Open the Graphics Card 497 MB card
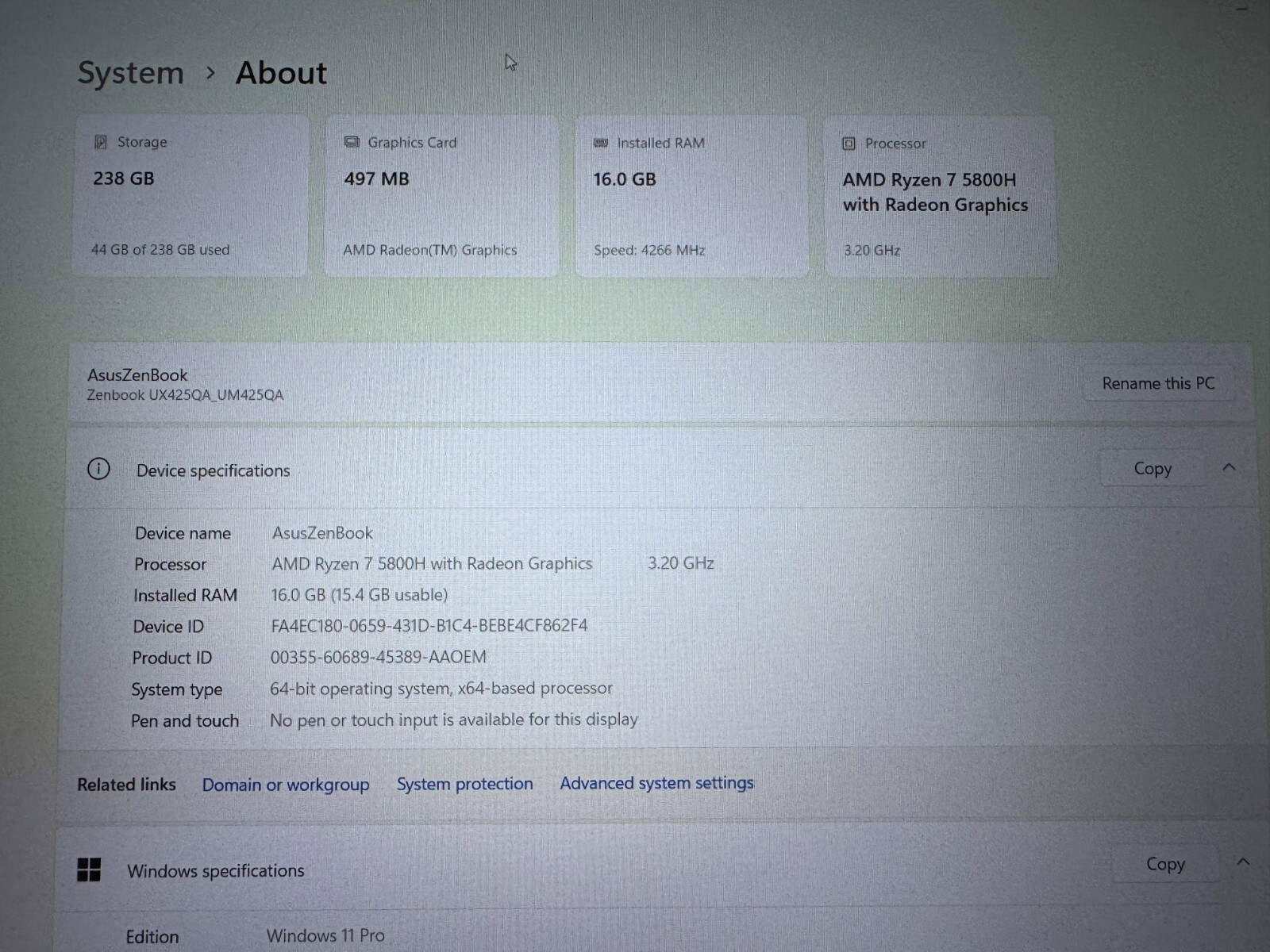Screen dimensions: 1270x952 (441, 196)
